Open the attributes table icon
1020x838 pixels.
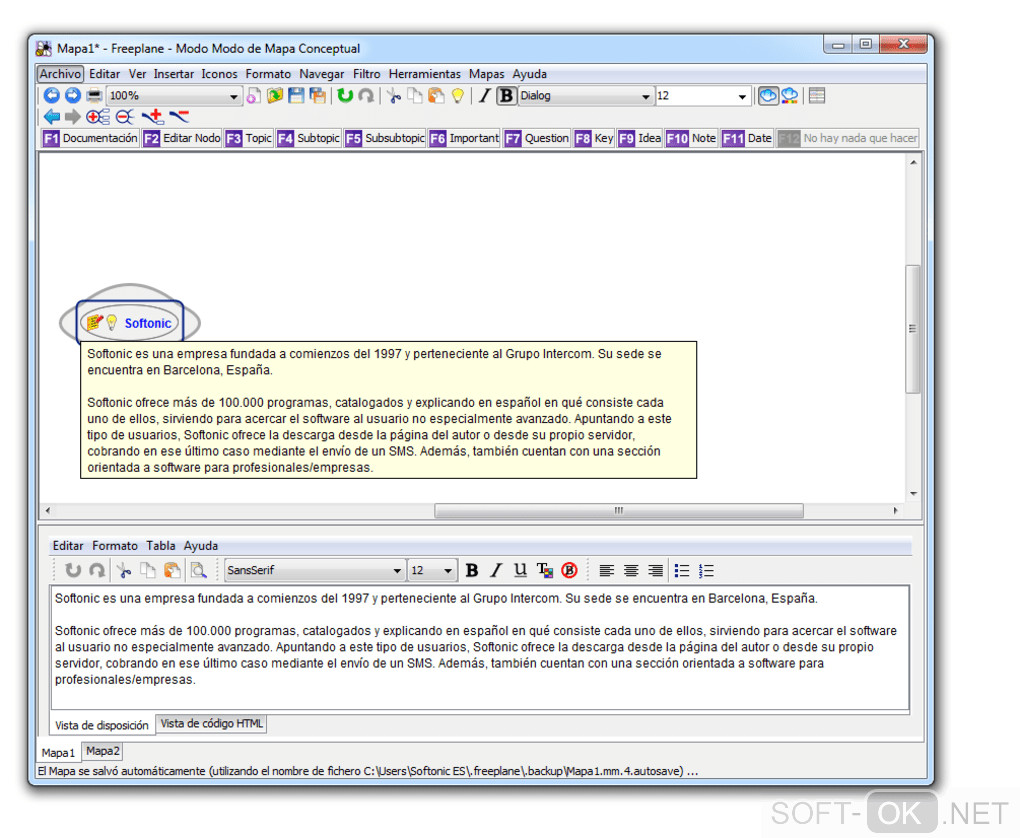tap(817, 96)
